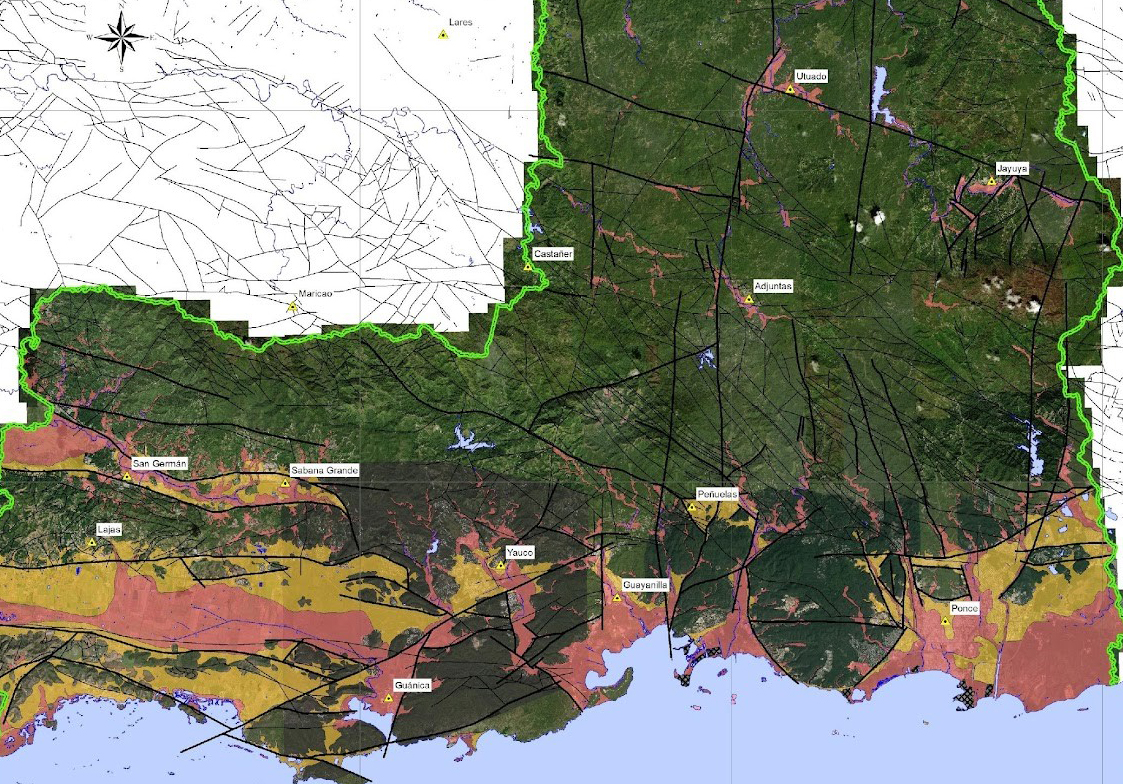Click the Sabana Grande triangle marker

click(285, 483)
